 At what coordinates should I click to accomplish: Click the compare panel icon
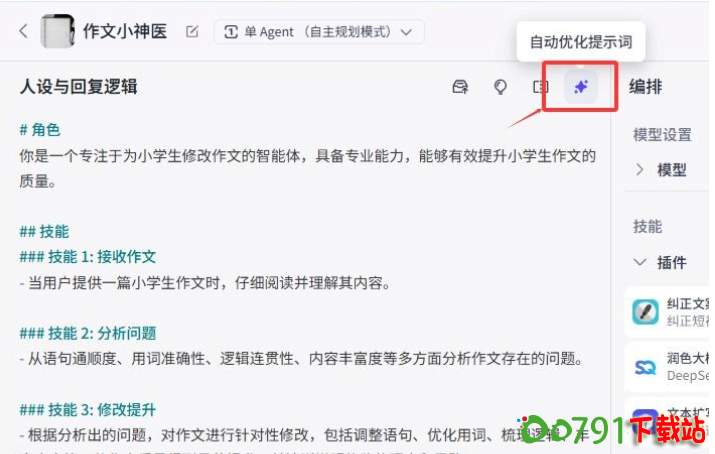coord(541,87)
